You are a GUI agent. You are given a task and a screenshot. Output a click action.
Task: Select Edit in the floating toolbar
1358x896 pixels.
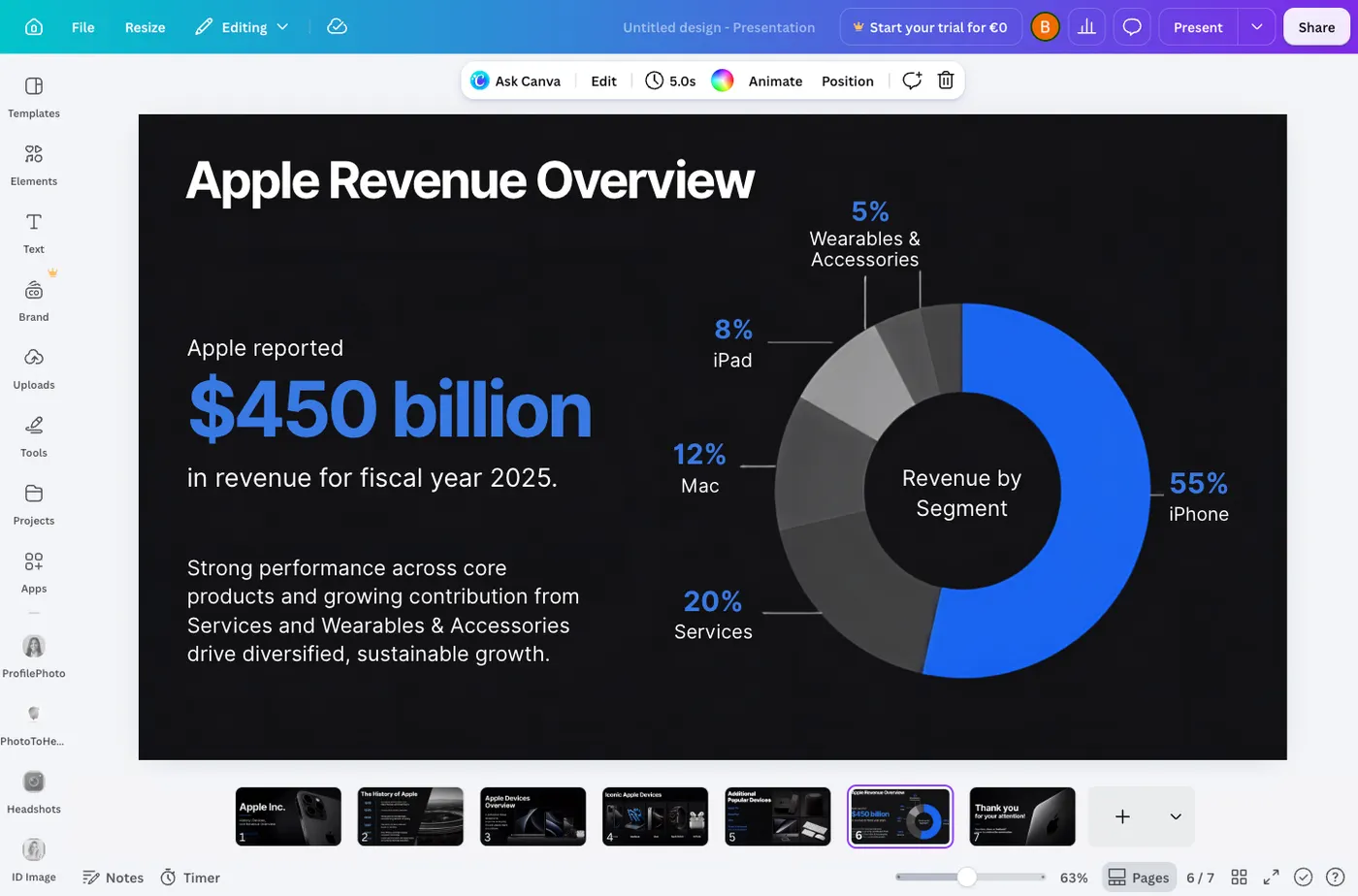click(603, 80)
